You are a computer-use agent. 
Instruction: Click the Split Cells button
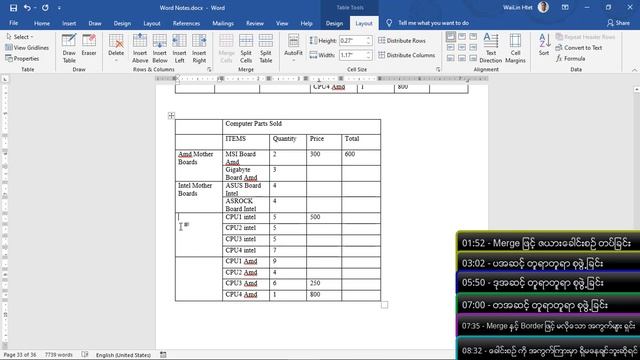[x=246, y=48]
